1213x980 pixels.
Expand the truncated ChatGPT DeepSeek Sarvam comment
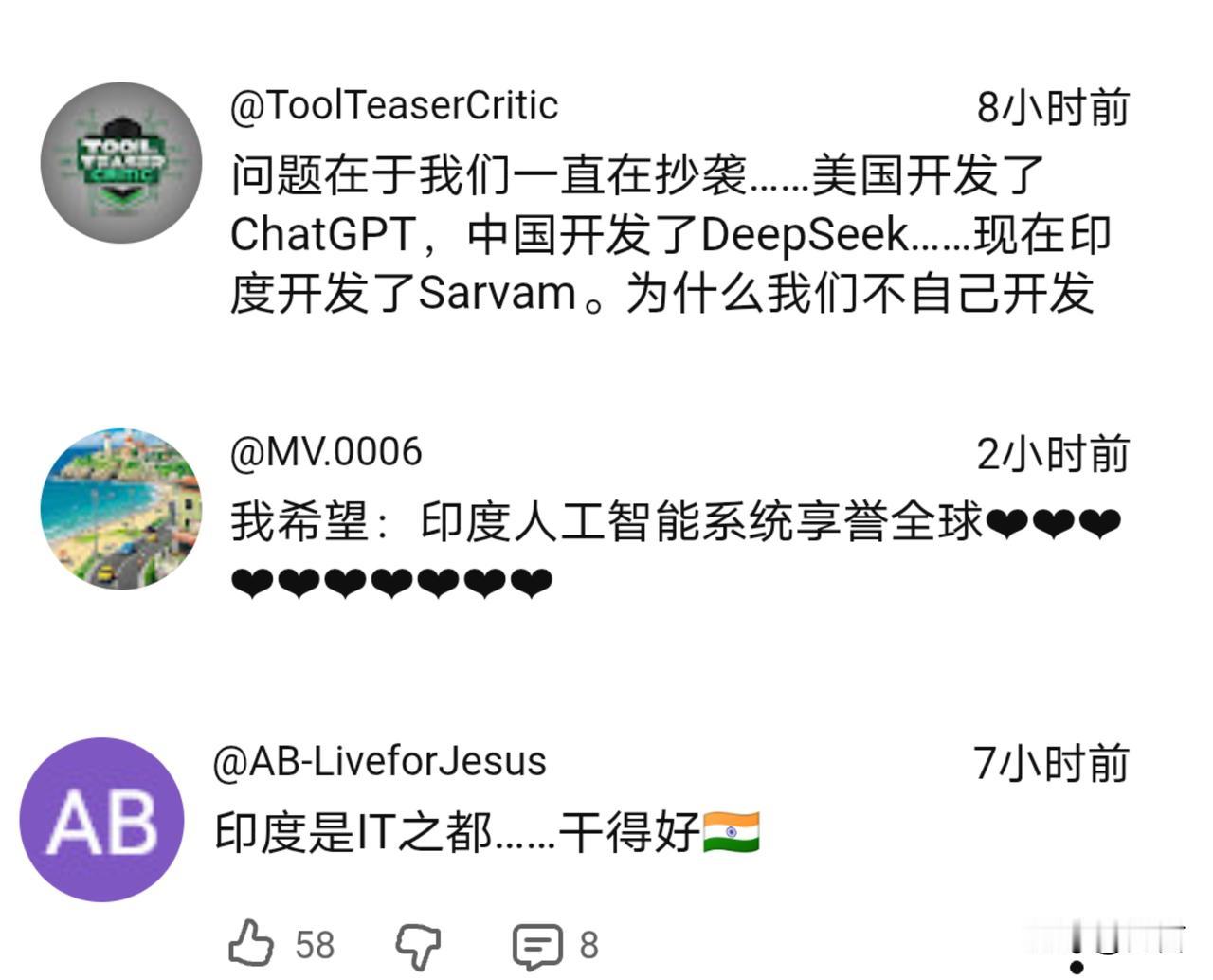671,234
